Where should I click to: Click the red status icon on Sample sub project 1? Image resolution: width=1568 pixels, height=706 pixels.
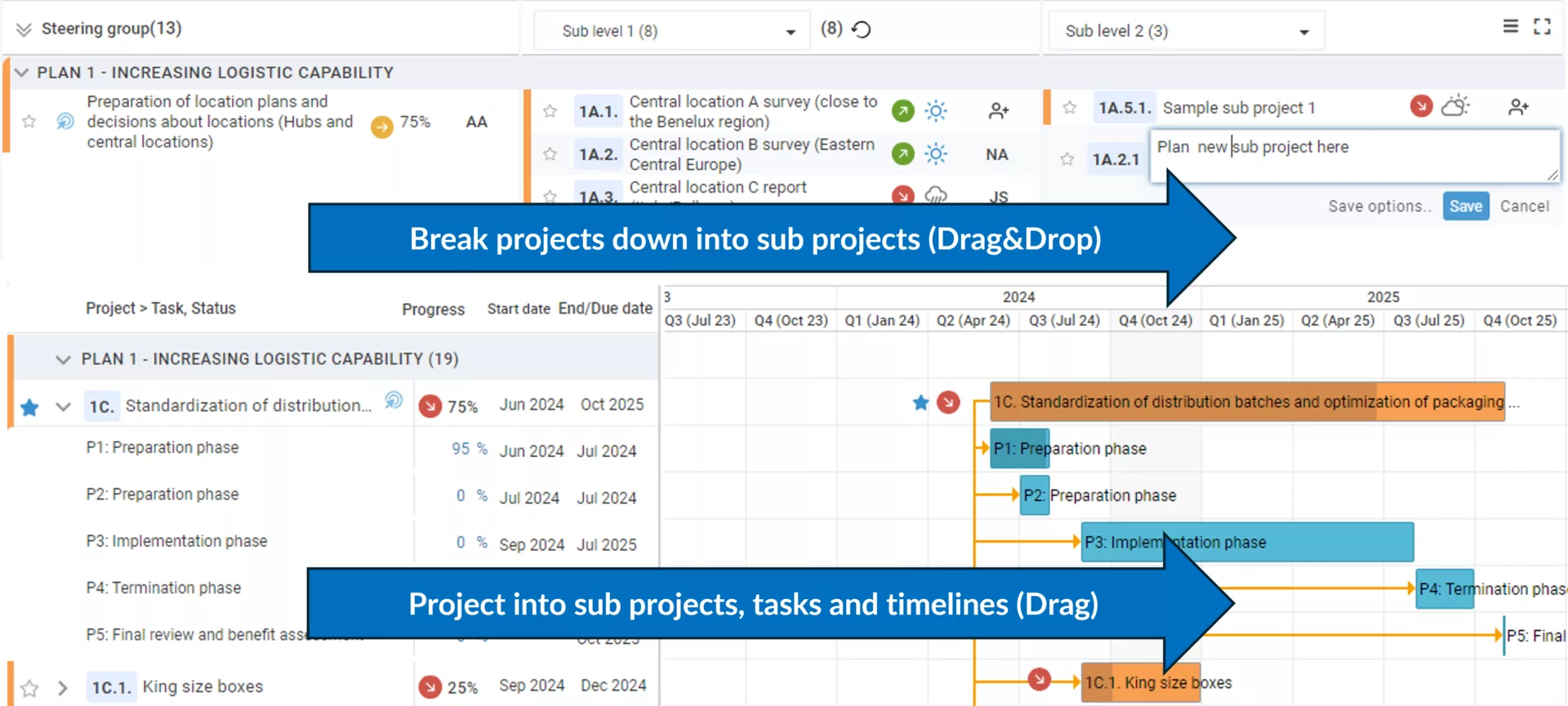[x=1421, y=106]
